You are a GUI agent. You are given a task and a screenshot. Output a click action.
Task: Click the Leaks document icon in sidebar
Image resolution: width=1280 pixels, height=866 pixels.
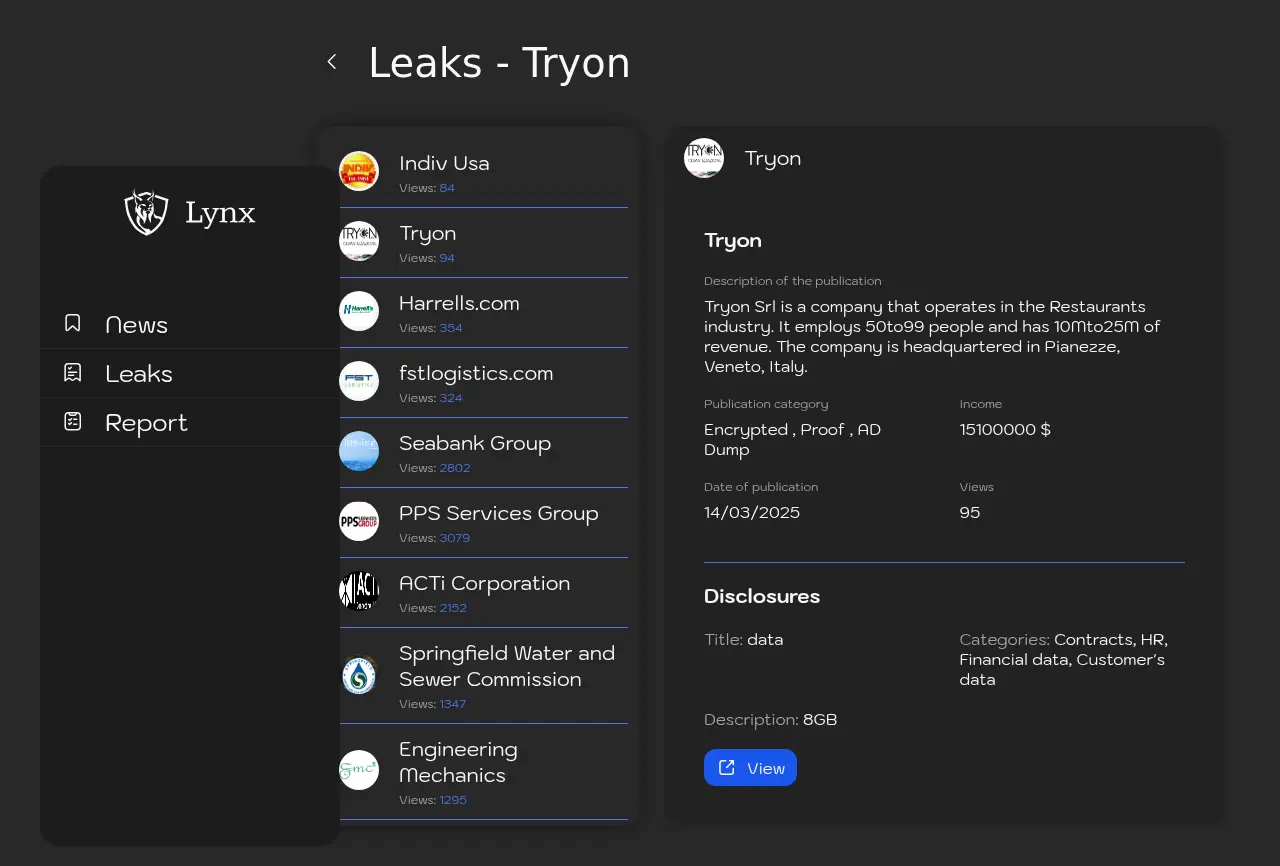pos(73,373)
